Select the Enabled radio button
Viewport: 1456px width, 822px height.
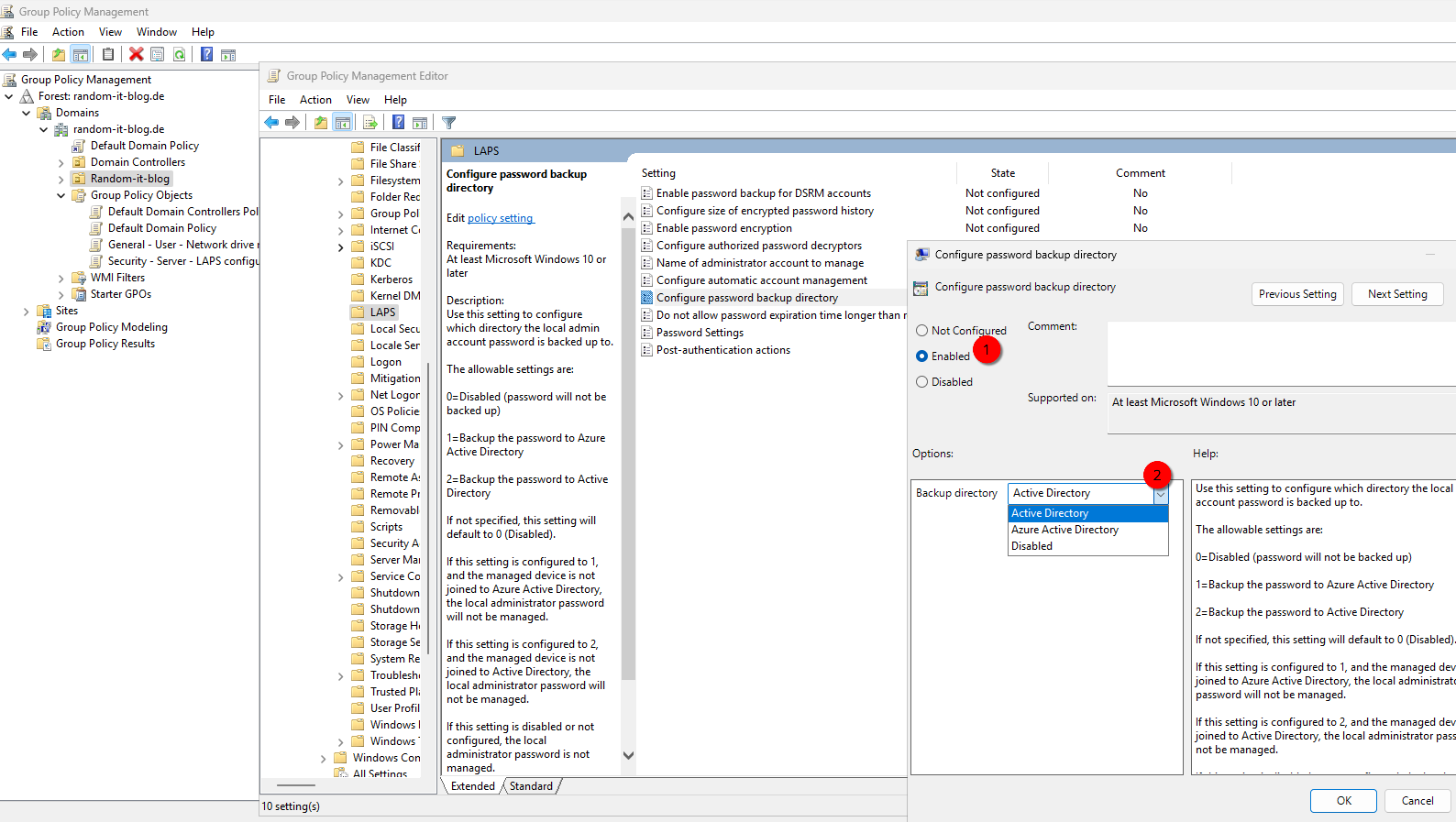click(x=922, y=356)
